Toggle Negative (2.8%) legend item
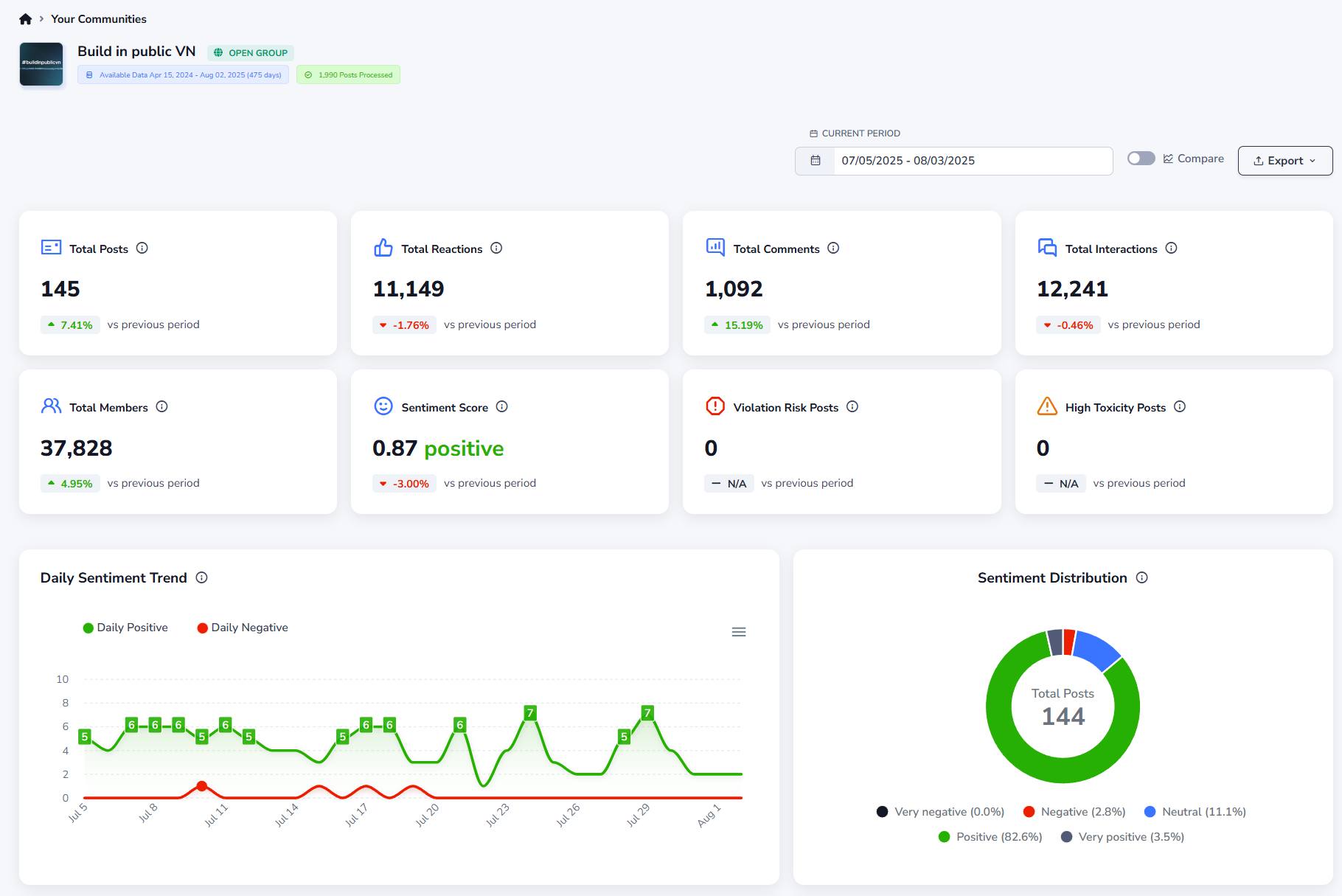Image resolution: width=1342 pixels, height=896 pixels. point(1074,812)
